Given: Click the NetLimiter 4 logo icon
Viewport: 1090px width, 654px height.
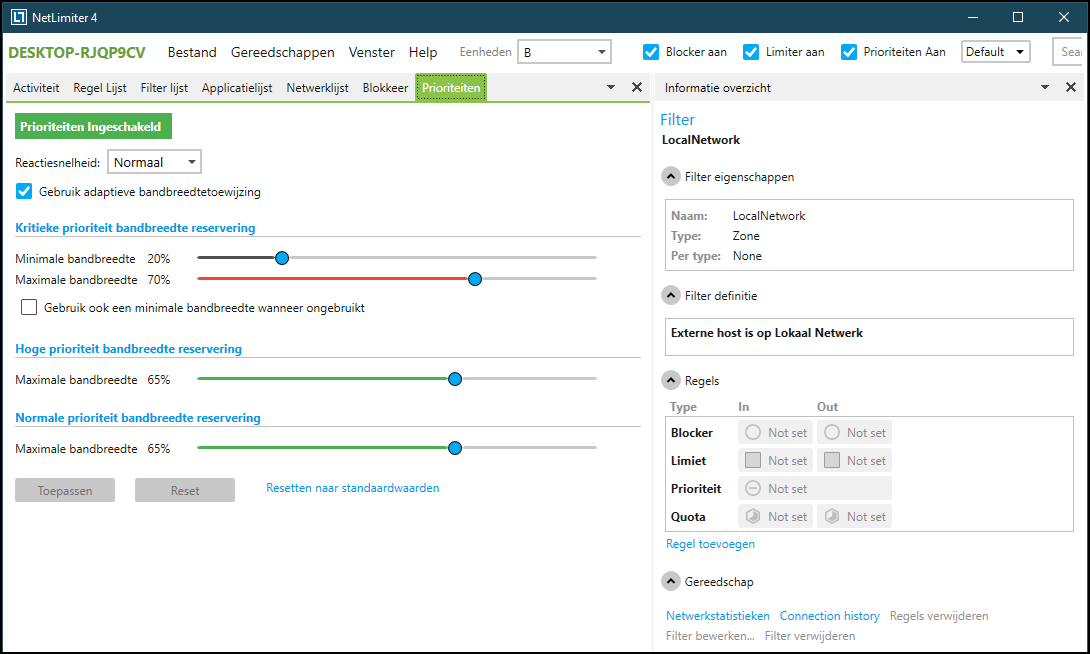Looking at the screenshot, I should tap(19, 17).
